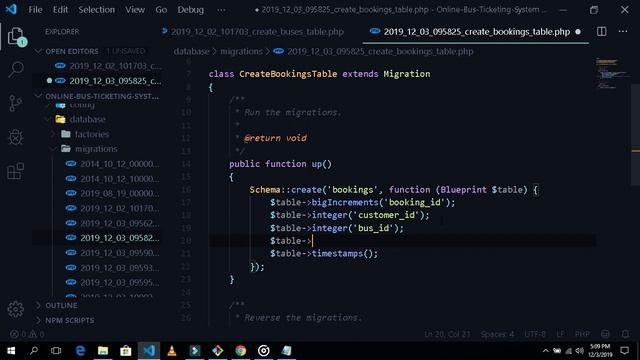Launch Microsoft Edge from taskbar

click(x=80, y=351)
